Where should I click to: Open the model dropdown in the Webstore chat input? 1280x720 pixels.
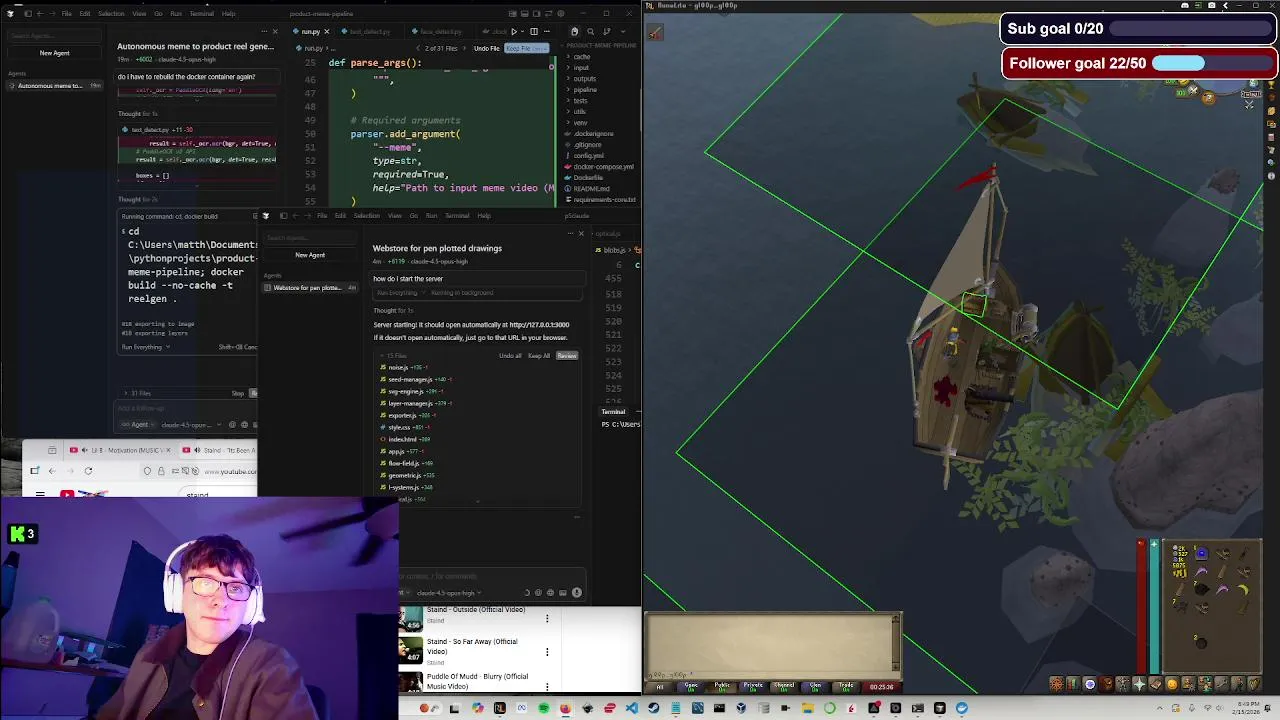(449, 593)
